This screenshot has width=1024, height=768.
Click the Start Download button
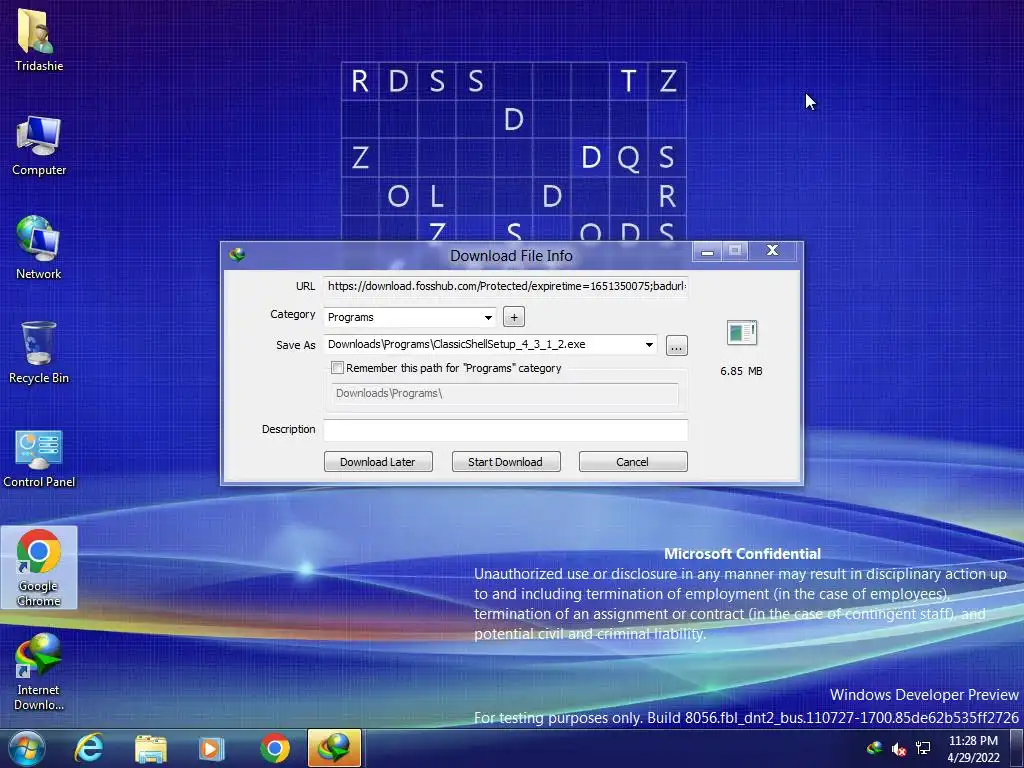click(505, 462)
